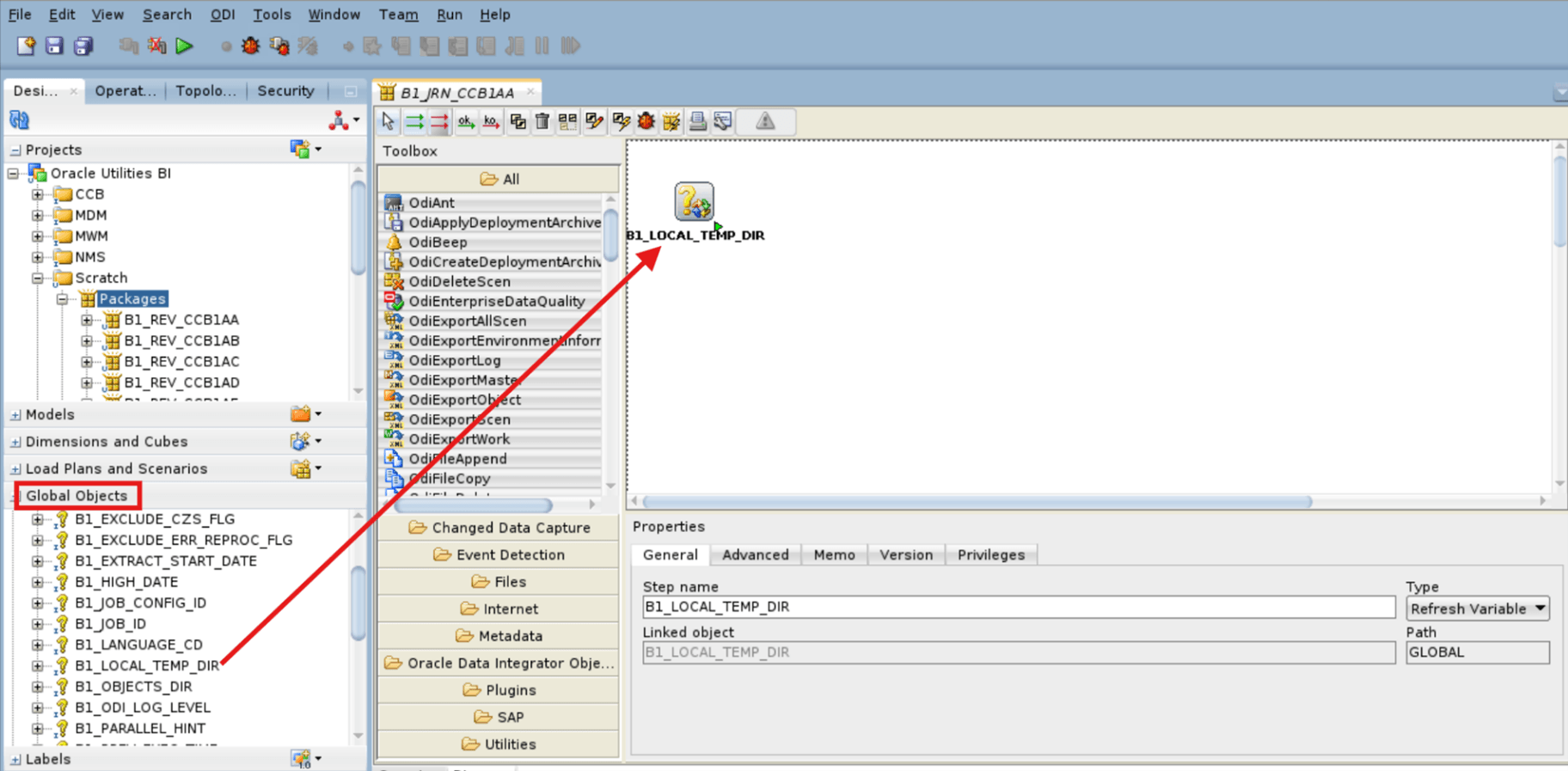Open the Metadata toolbox category
This screenshot has width=1568, height=771.
(x=499, y=636)
